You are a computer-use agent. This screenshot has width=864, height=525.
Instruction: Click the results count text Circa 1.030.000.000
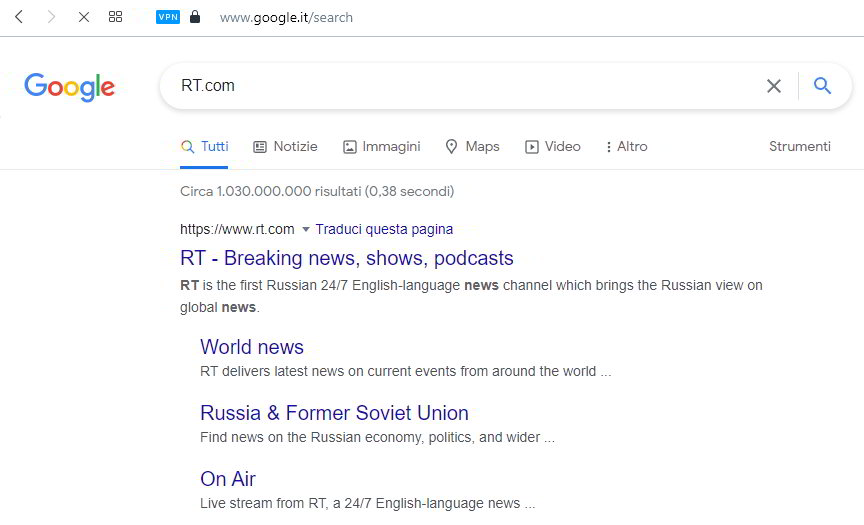(317, 192)
